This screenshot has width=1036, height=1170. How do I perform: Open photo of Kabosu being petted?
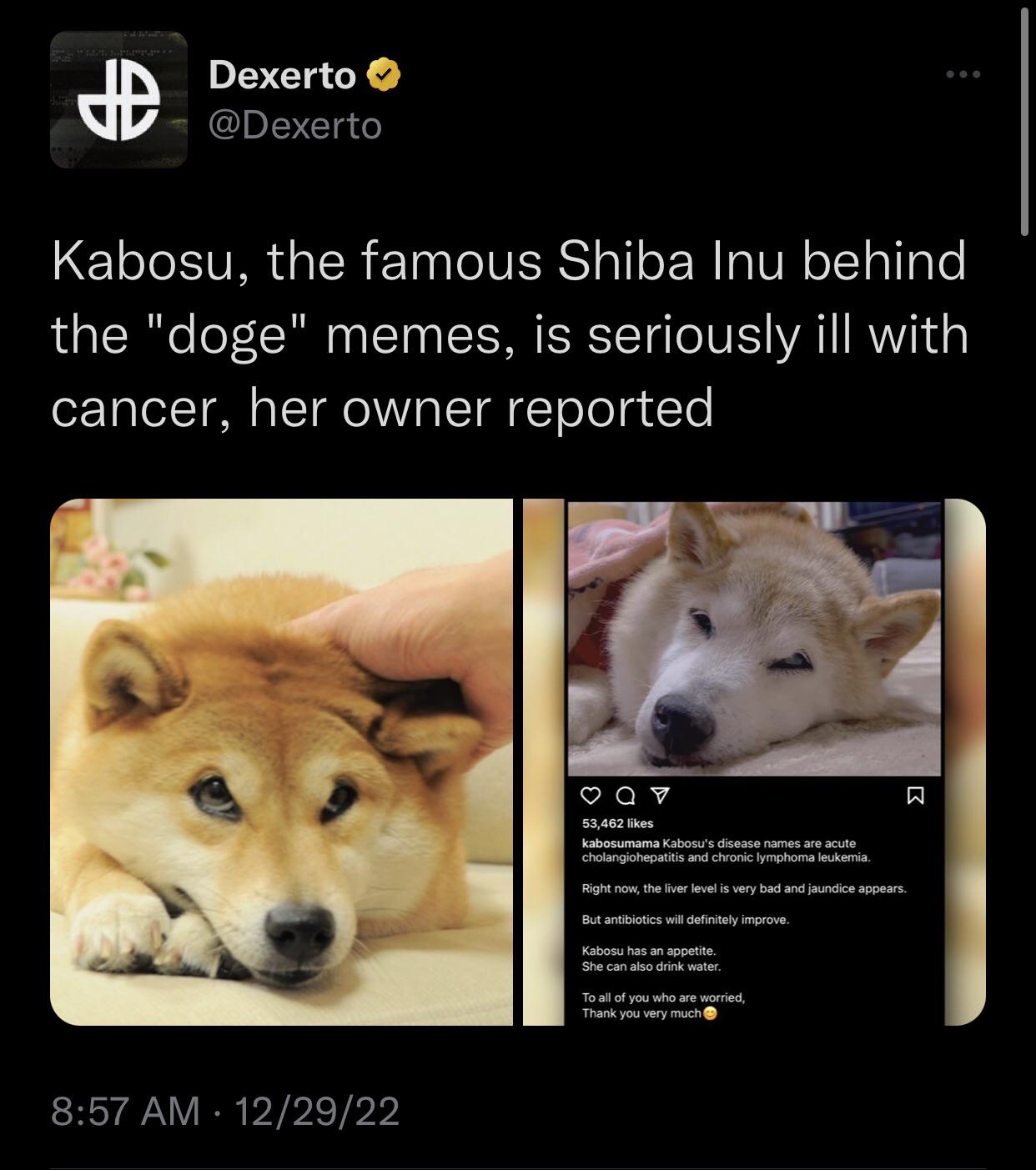pyautogui.click(x=282, y=762)
